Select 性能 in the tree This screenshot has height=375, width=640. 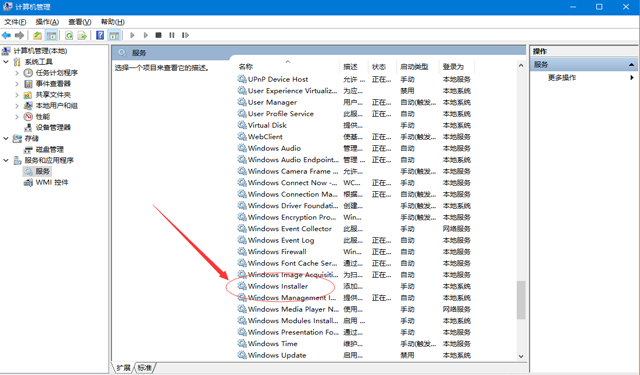click(43, 117)
